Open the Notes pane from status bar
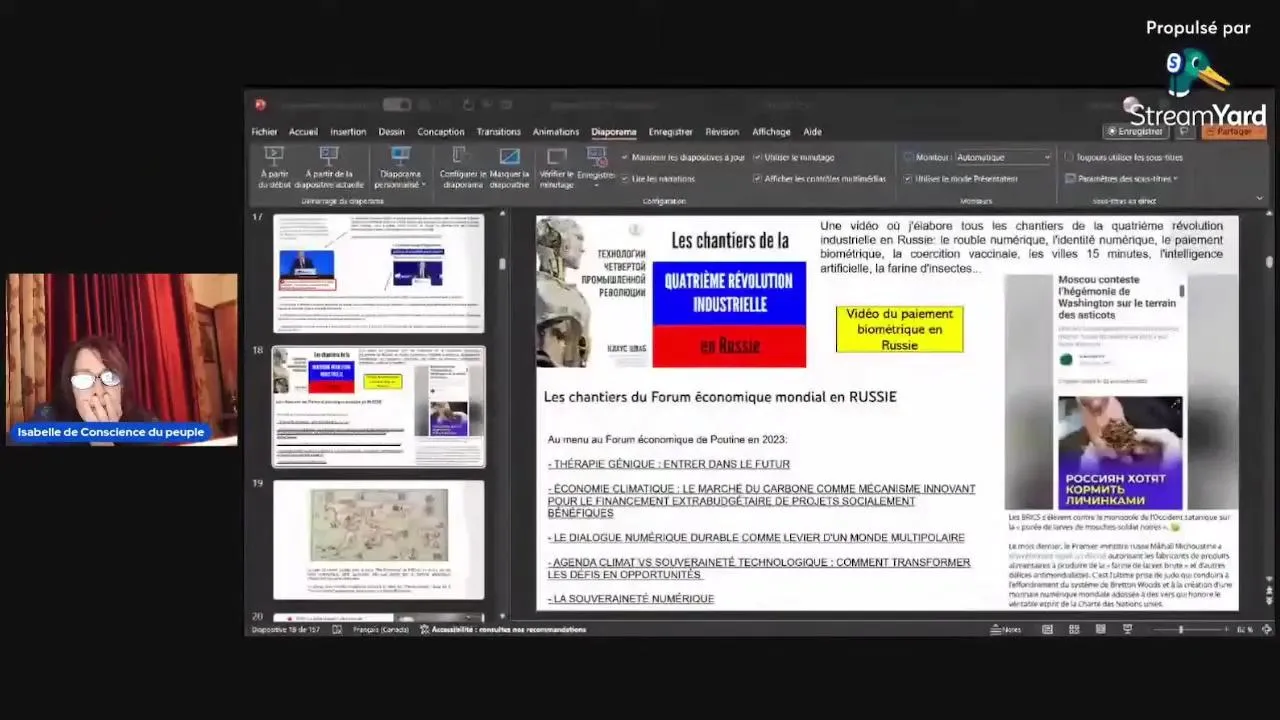The width and height of the screenshot is (1280, 720). (x=1006, y=630)
